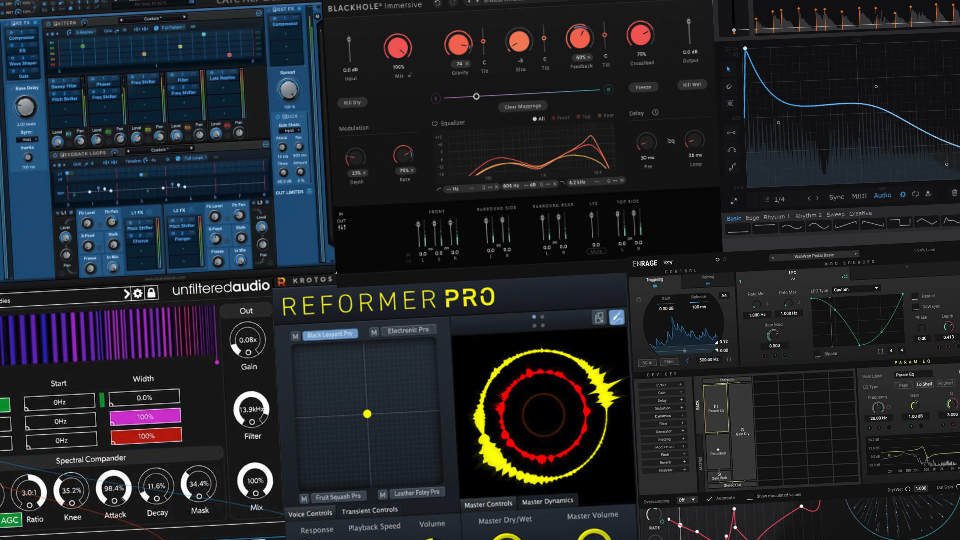The image size is (960, 540).
Task: Select the All radio option in Blackhole equalizer
Action: 538,119
